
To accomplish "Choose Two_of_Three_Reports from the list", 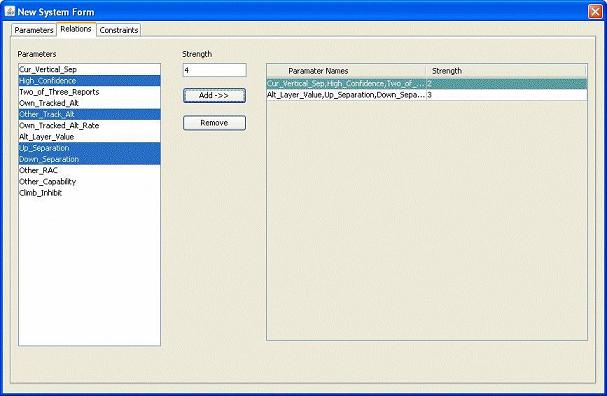I will 89,92.
